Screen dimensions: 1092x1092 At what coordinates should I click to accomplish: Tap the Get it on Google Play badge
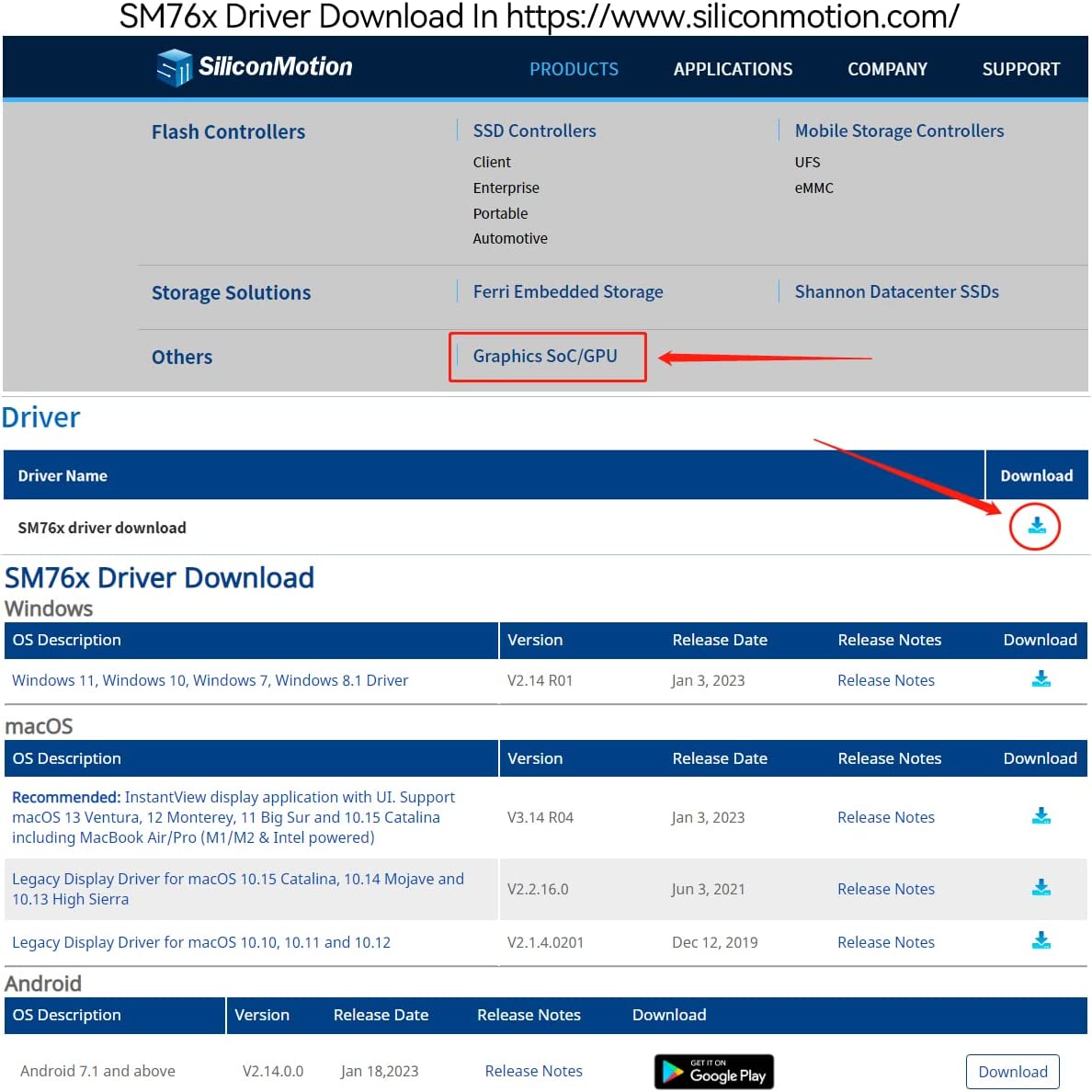coord(713,1072)
